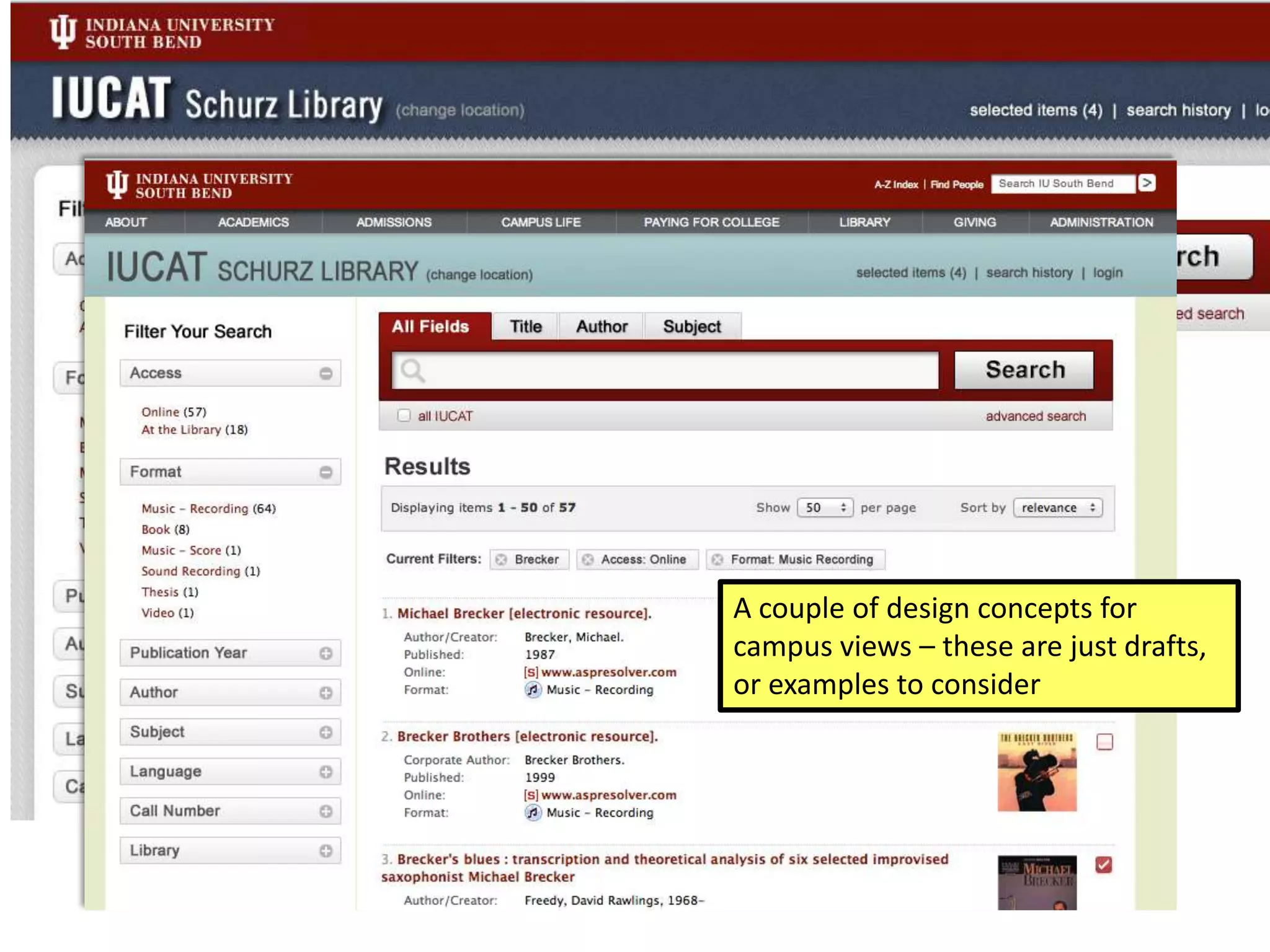Image resolution: width=1270 pixels, height=952 pixels.
Task: Click the go arrow beside Search IU South Bend
Action: pyautogui.click(x=1147, y=183)
